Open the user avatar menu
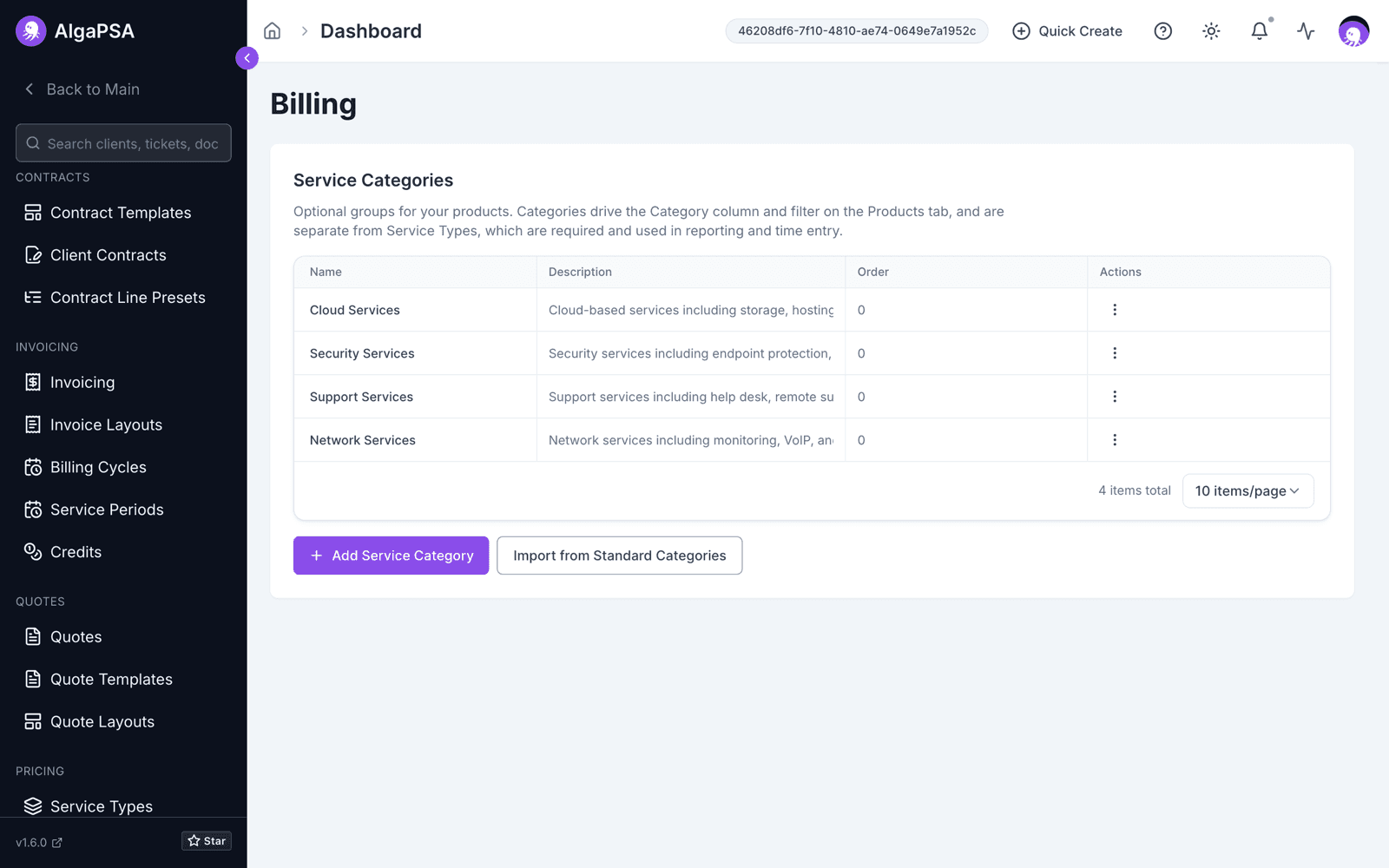Image resolution: width=1389 pixels, height=868 pixels. [x=1353, y=31]
